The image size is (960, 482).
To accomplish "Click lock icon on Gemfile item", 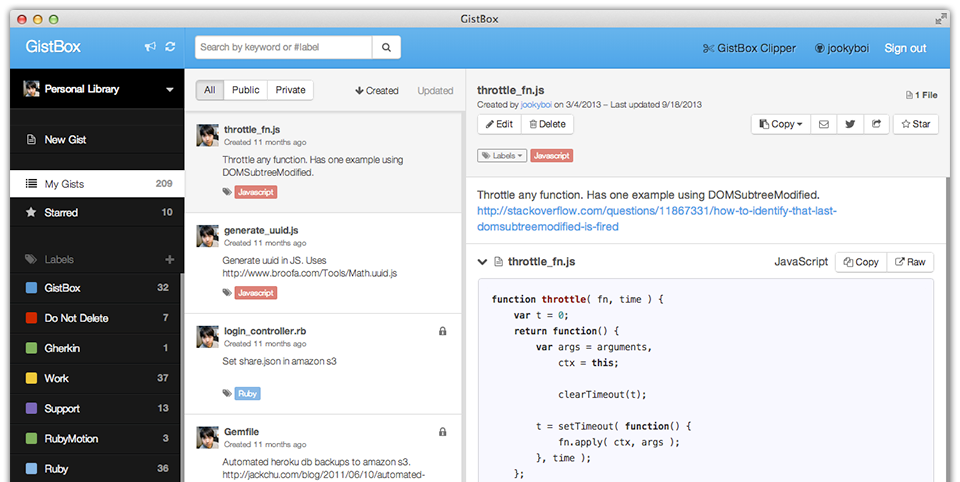I will (443, 432).
